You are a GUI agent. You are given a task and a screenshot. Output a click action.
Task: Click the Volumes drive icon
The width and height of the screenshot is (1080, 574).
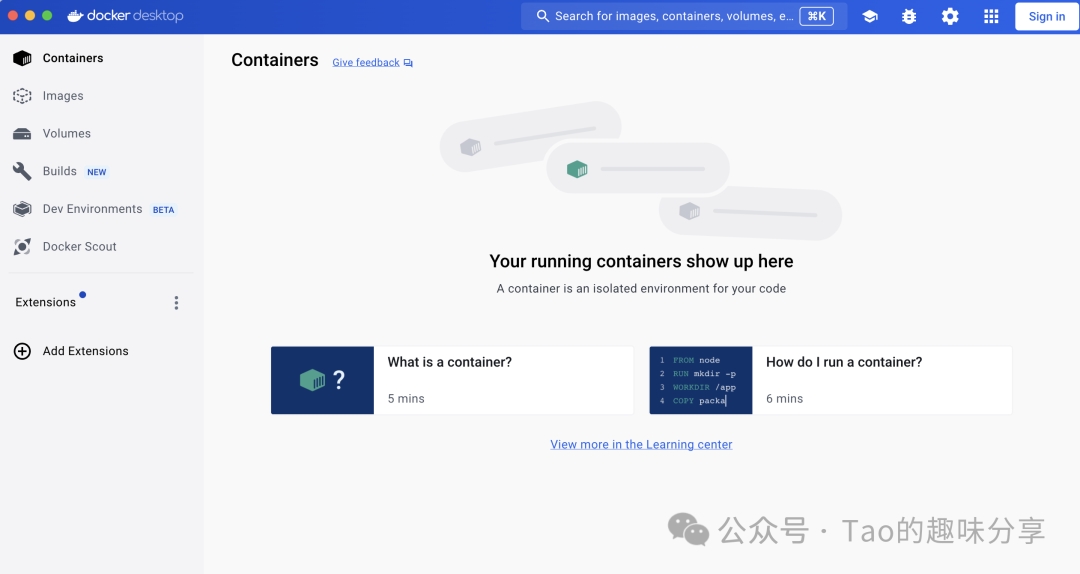click(x=22, y=134)
